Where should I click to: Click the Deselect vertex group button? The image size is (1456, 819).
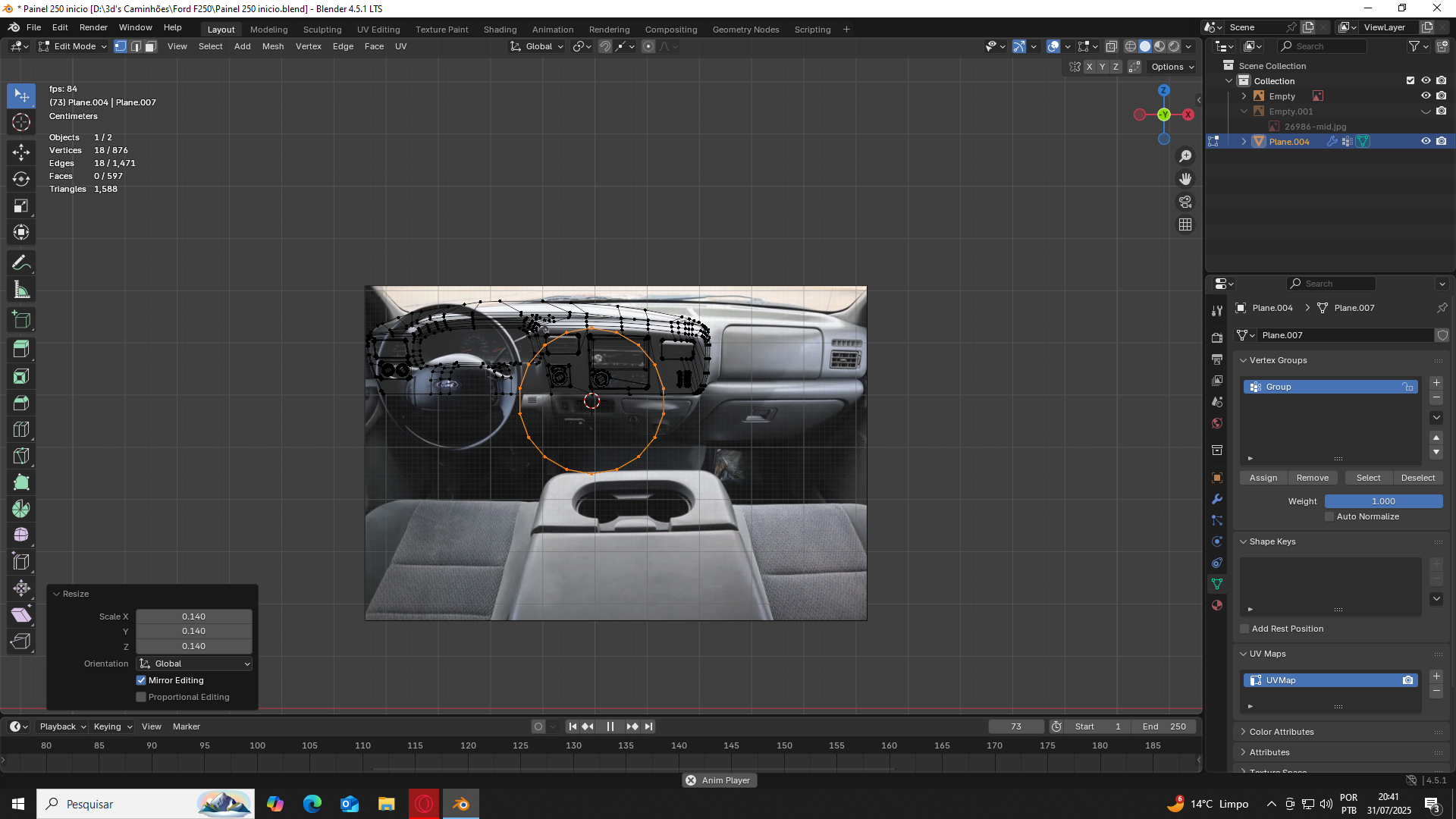(1417, 478)
